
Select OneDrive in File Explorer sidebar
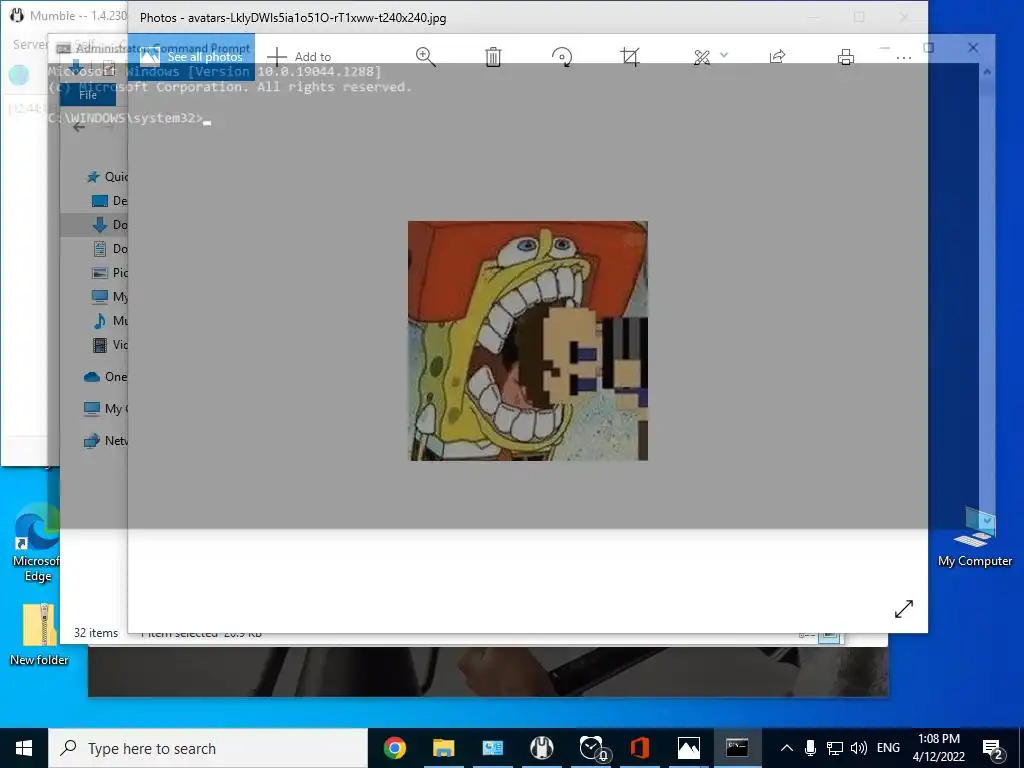[105, 377]
